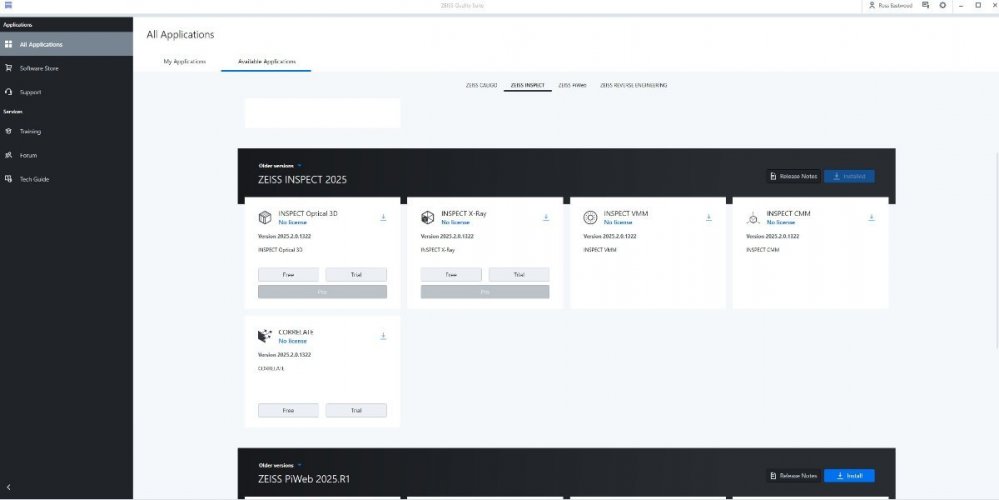Select the ZEISS CALIGO category tab
999x500 pixels.
click(x=482, y=85)
